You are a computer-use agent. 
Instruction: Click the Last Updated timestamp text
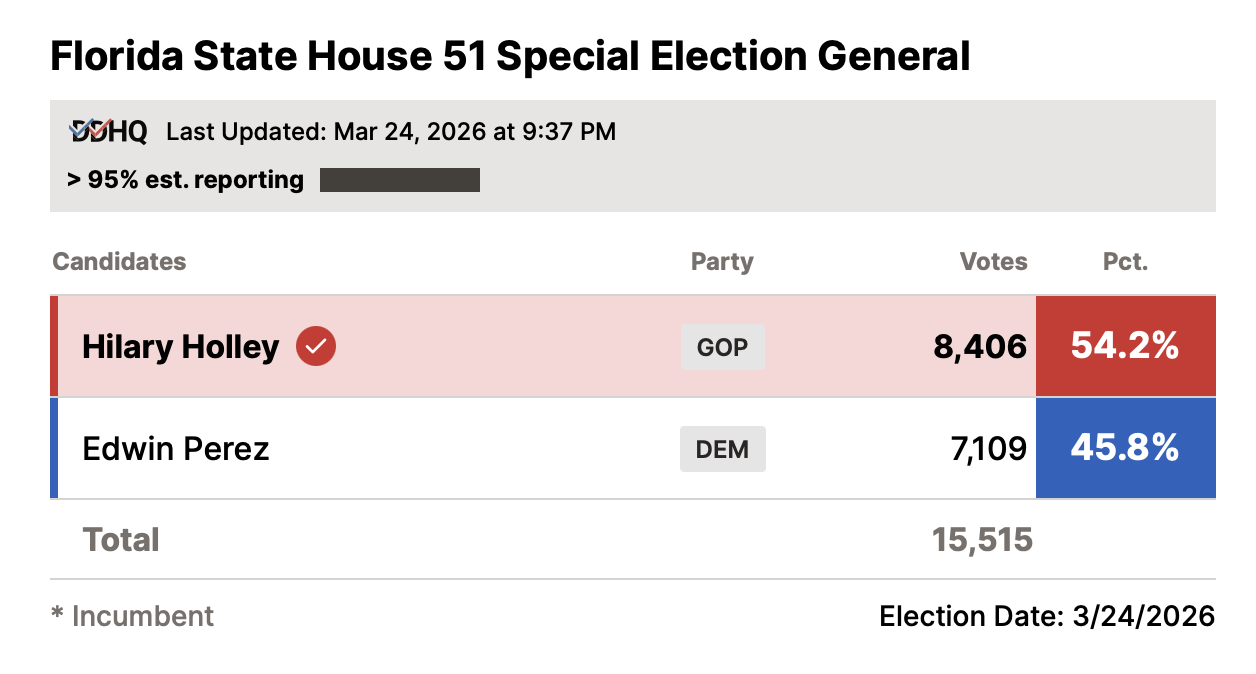click(x=391, y=131)
